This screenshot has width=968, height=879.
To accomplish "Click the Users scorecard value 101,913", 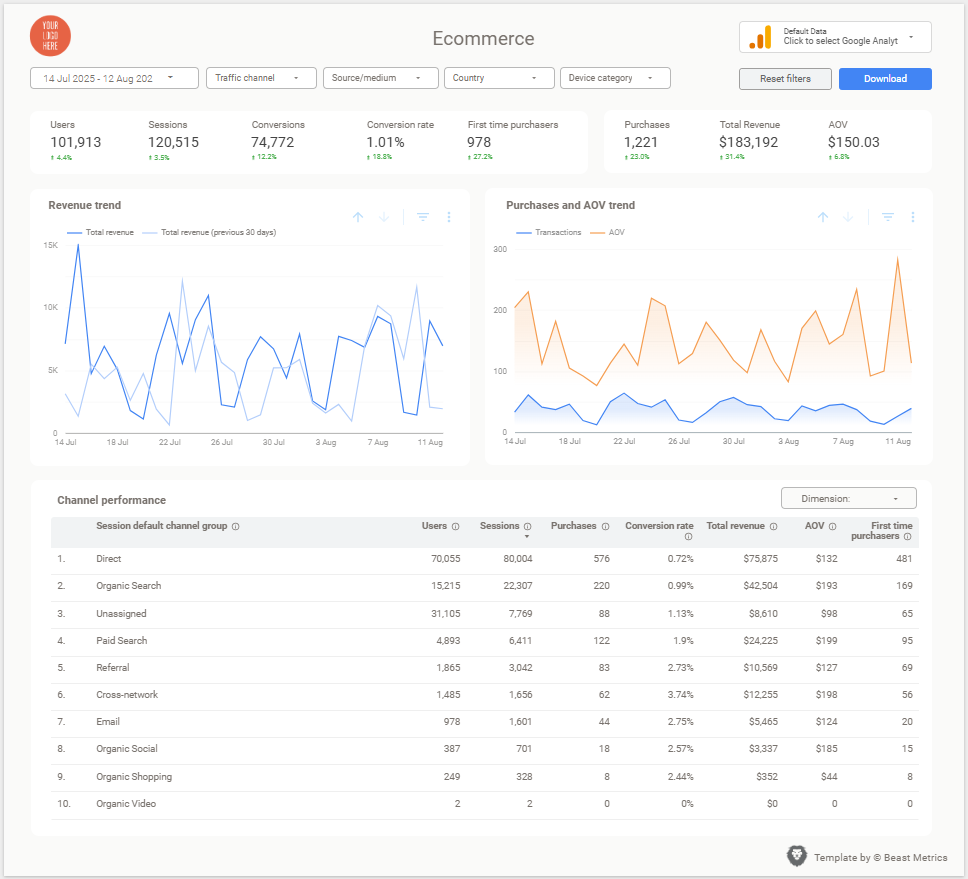I will coord(75,143).
